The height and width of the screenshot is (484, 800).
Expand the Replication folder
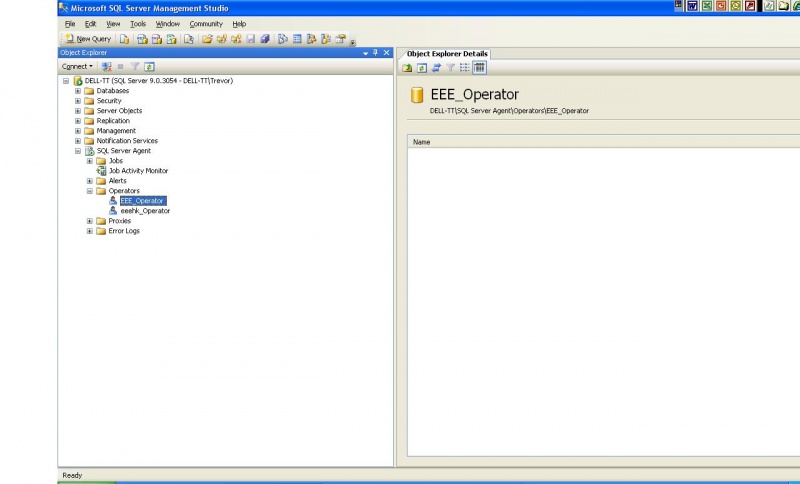tap(78, 121)
